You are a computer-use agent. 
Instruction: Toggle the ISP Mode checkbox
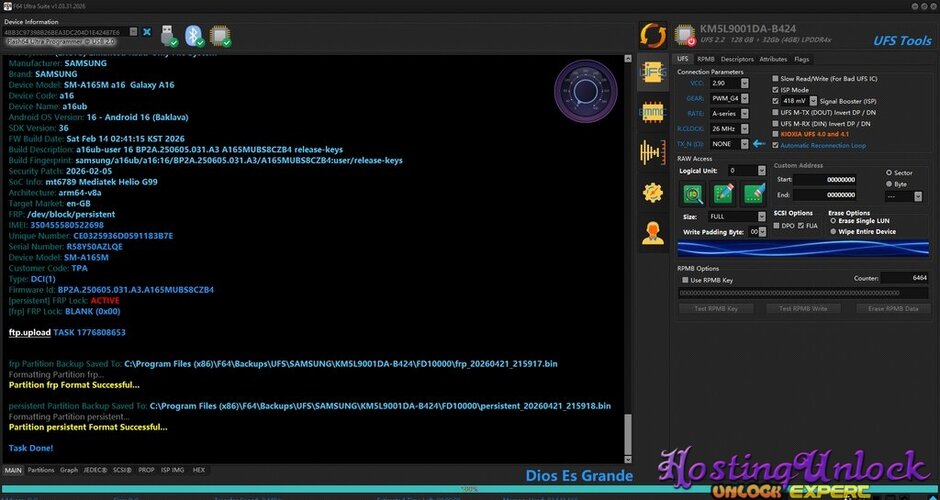pyautogui.click(x=776, y=90)
